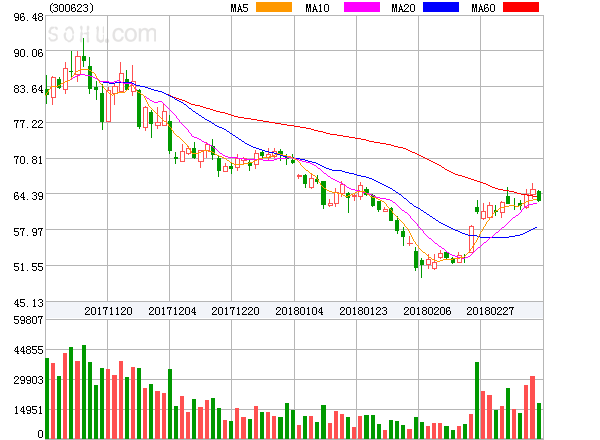This screenshot has width=600, height=440.
Task: Click the 77.22 price axis label
Action: coord(29,124)
